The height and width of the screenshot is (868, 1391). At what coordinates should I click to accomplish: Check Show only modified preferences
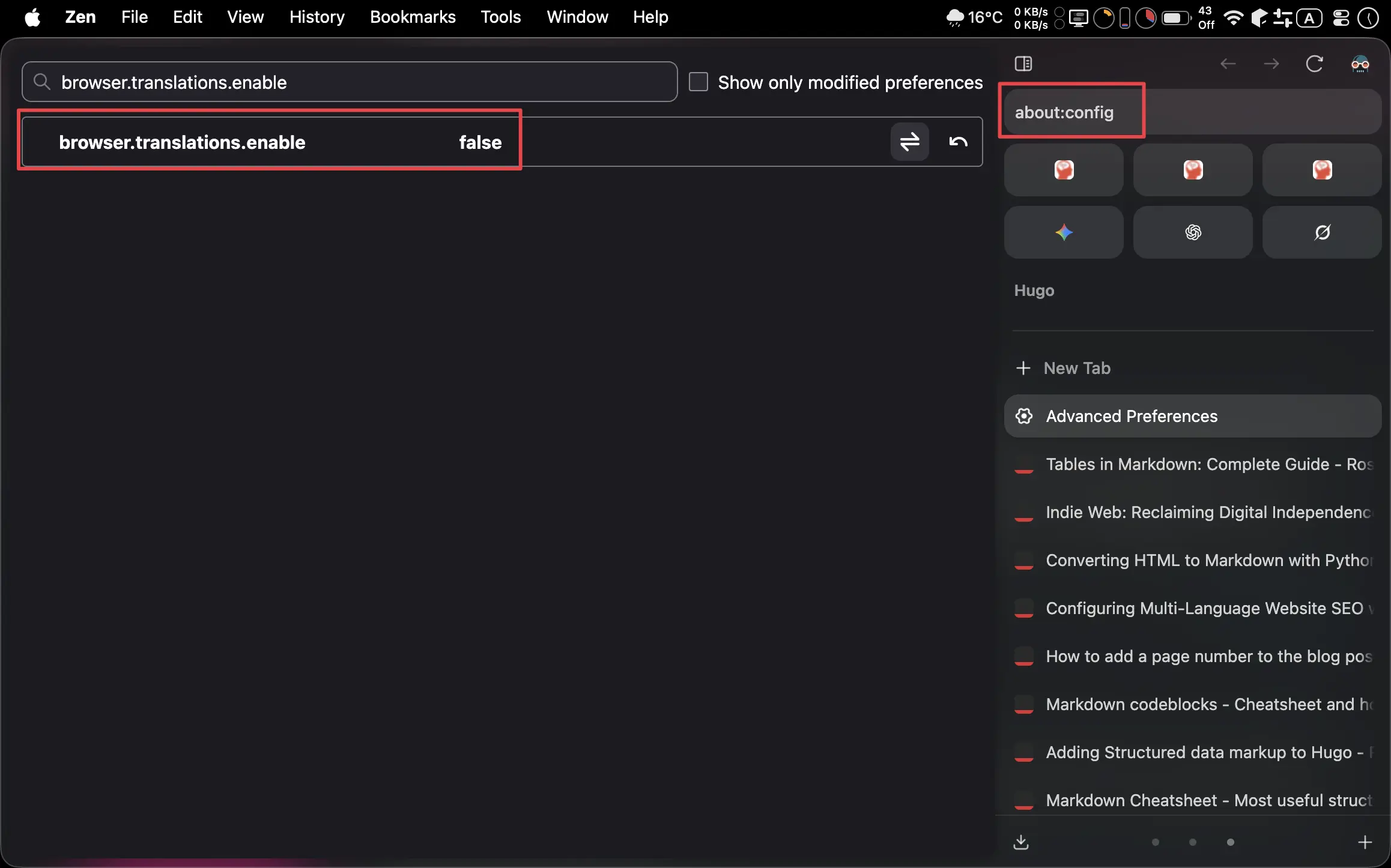[x=698, y=82]
